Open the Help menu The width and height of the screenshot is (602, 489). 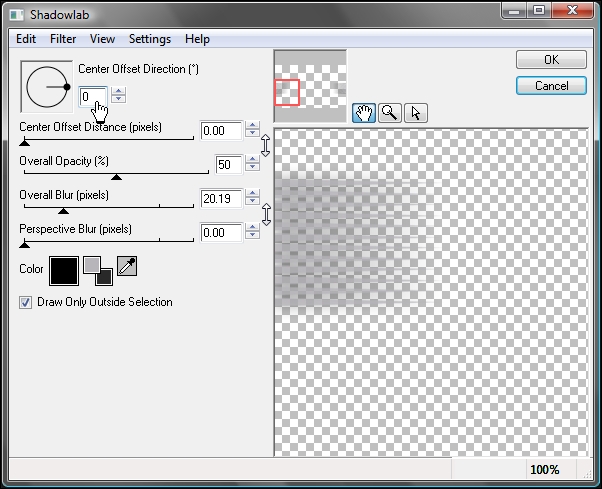tap(197, 39)
